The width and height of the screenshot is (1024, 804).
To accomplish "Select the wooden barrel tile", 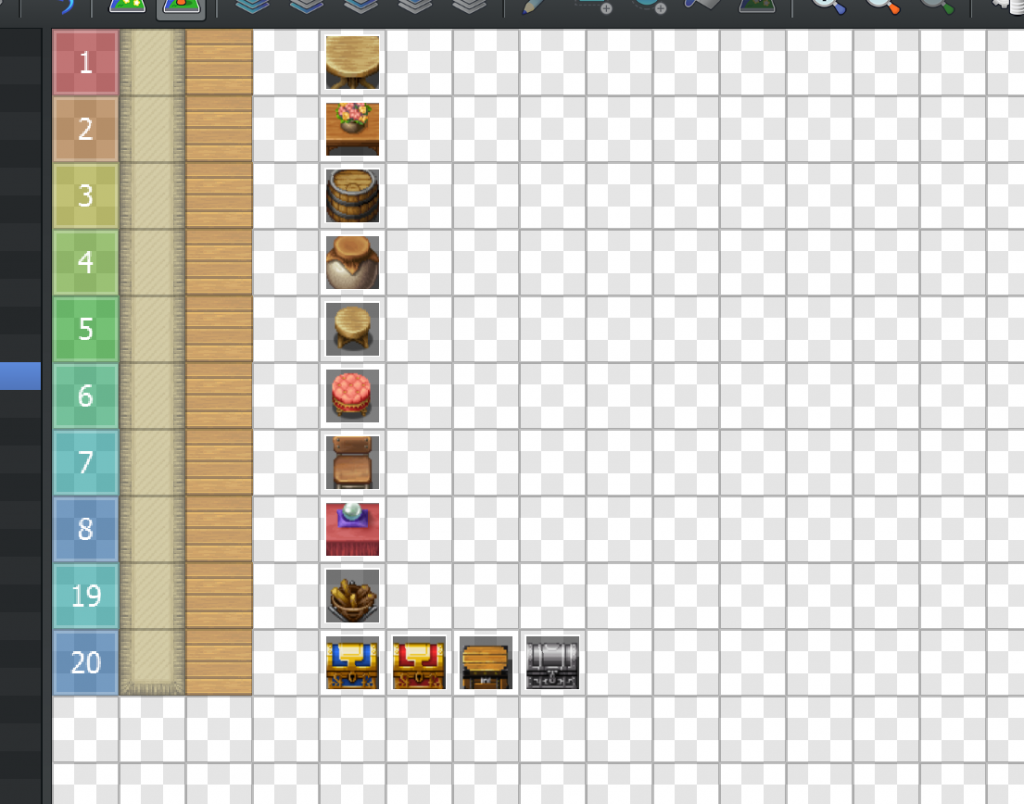I will (352, 196).
